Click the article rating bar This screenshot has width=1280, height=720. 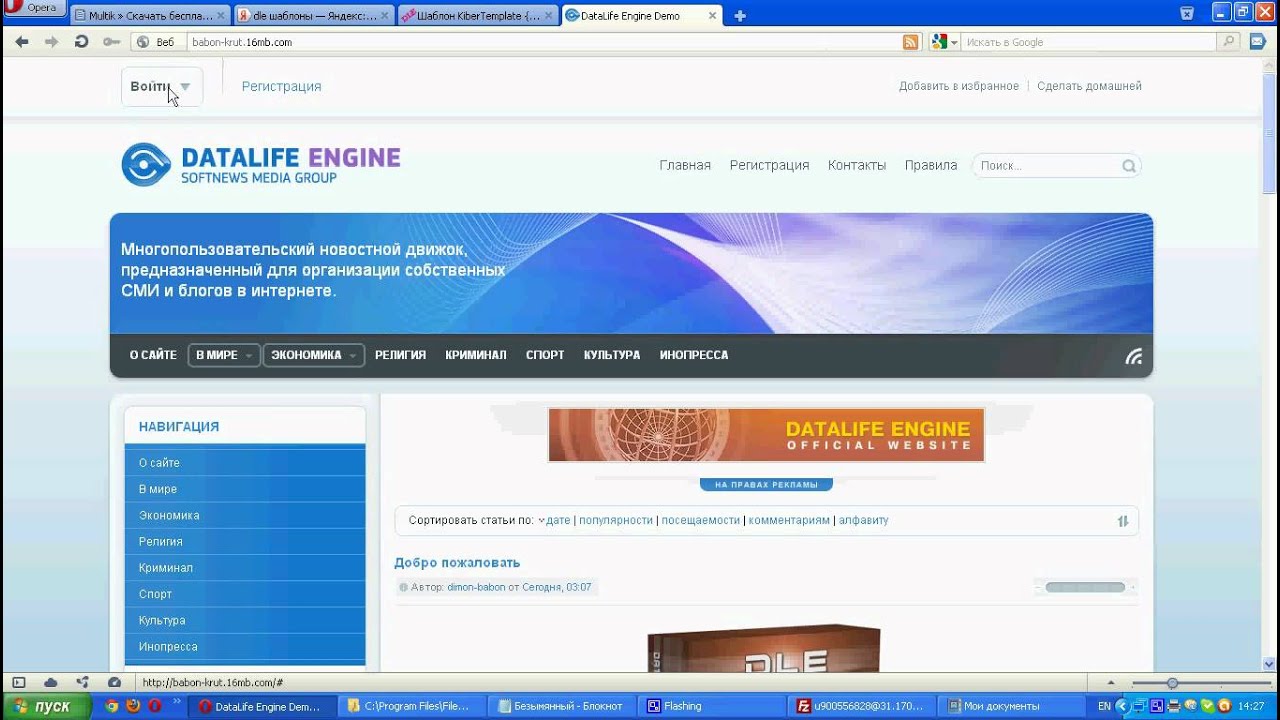click(x=1085, y=587)
